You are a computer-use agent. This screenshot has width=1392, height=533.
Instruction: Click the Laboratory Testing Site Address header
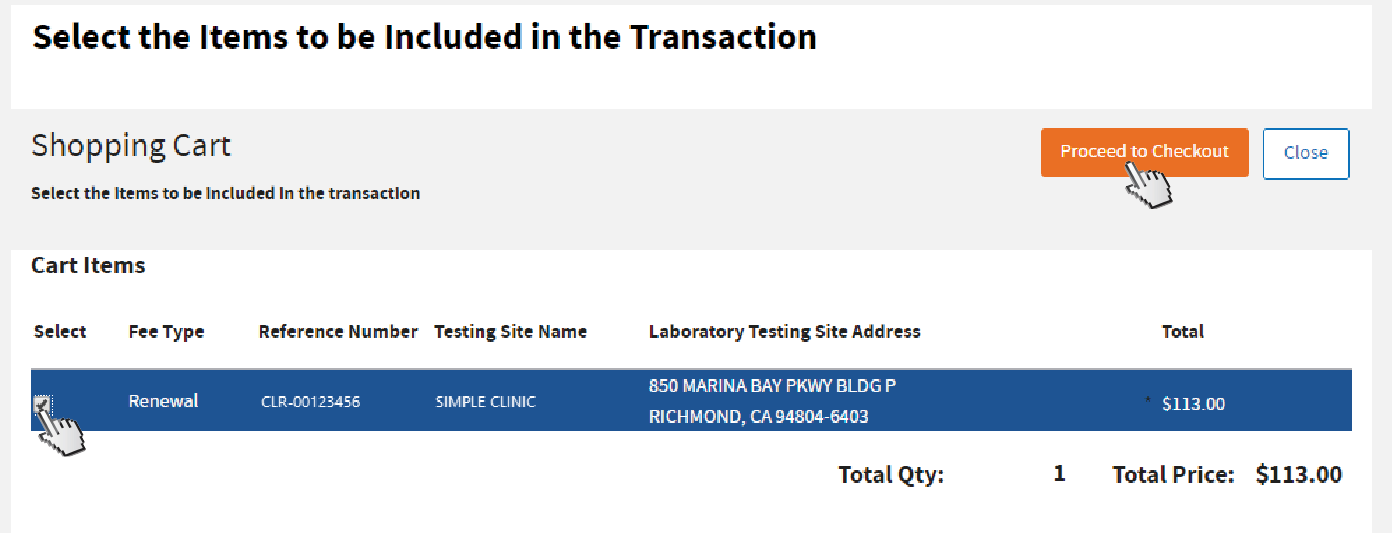784,332
